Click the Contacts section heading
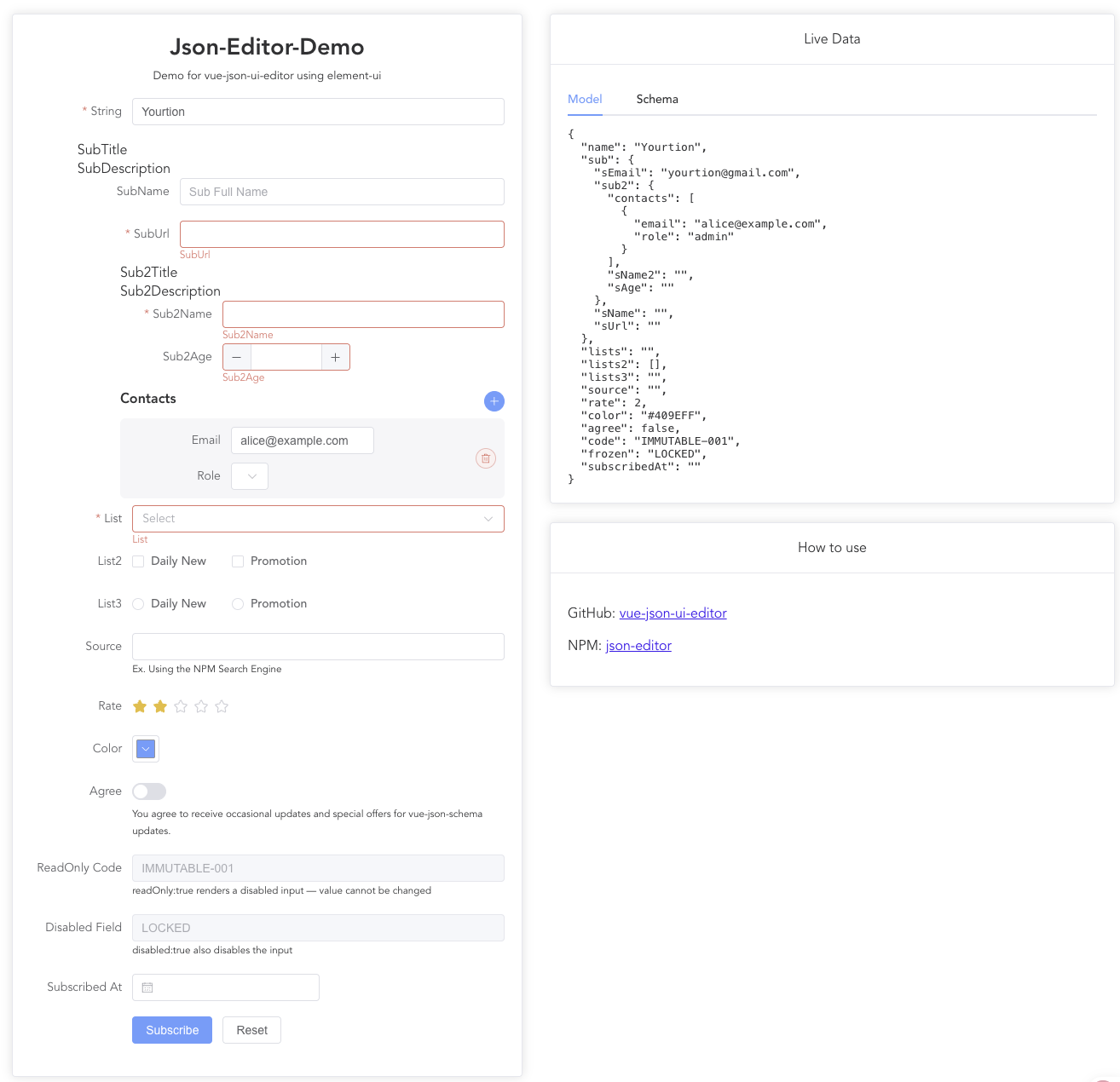 click(x=148, y=399)
